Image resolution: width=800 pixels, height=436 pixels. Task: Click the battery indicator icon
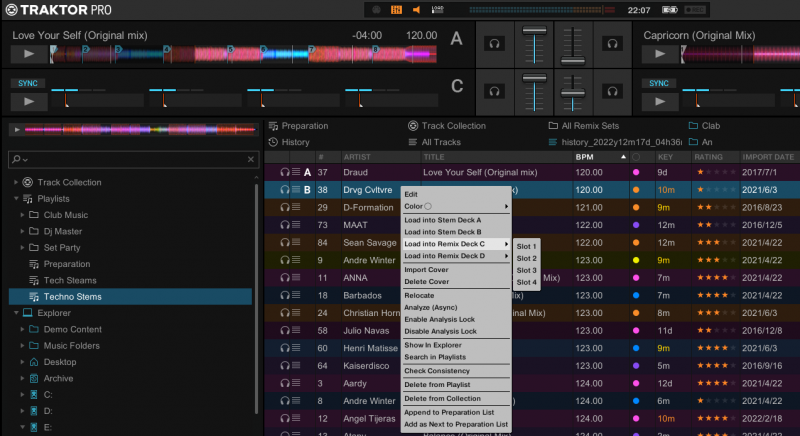click(669, 10)
